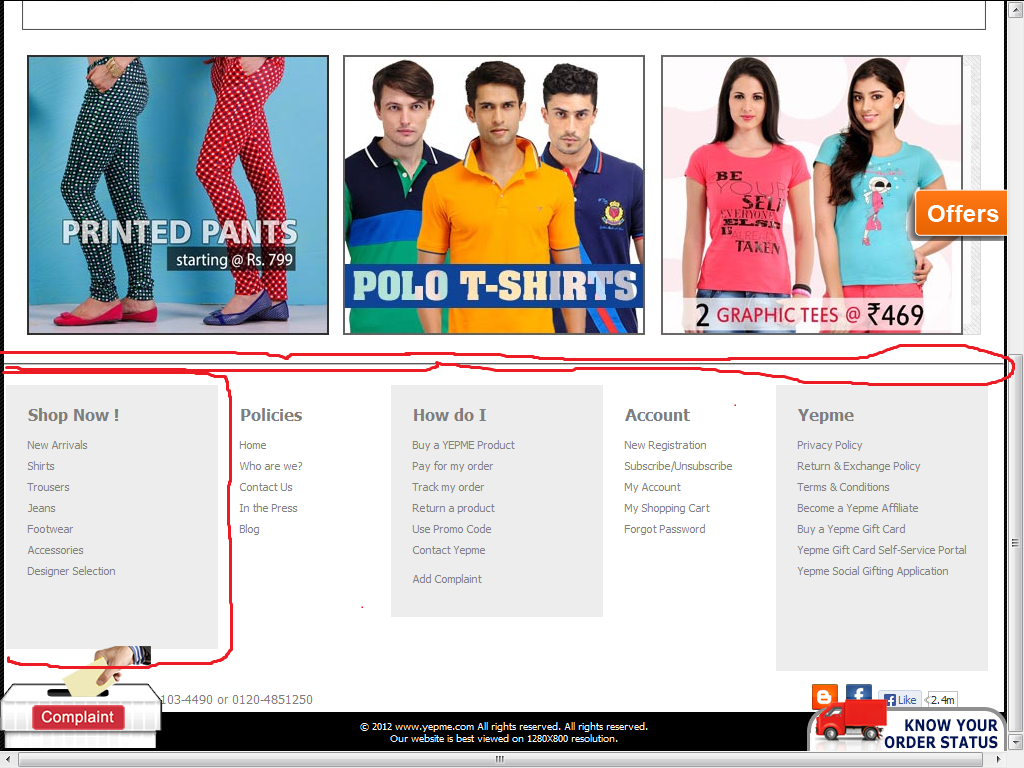Open Yepme Gift Card Self-Service Portal link
This screenshot has height=768, width=1024.
882,550
